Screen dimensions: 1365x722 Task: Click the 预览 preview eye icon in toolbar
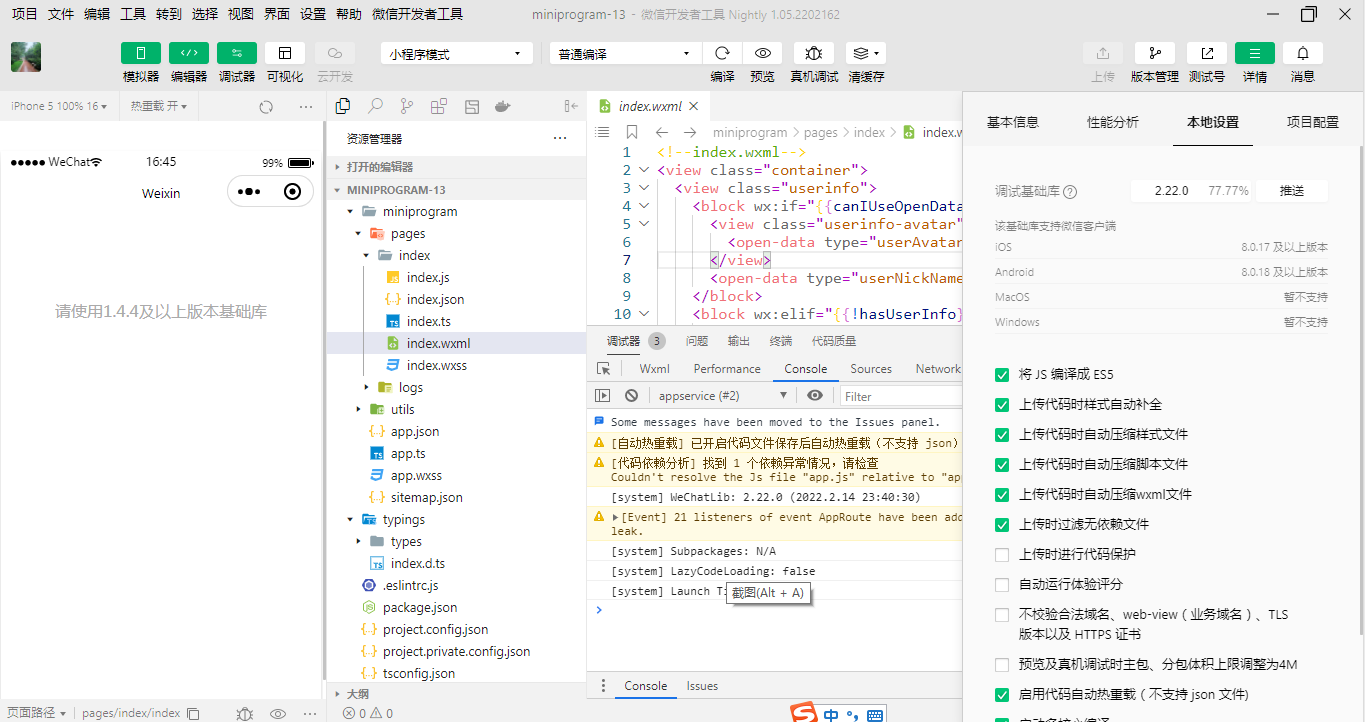click(x=762, y=53)
